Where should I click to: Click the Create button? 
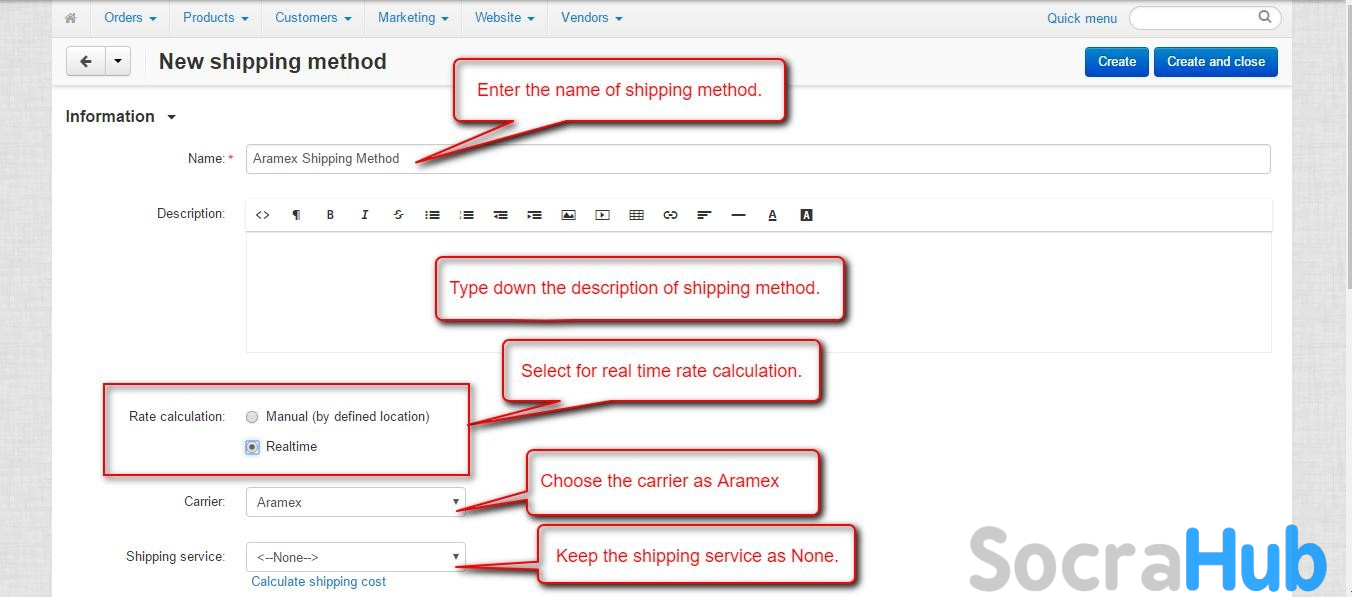1116,62
